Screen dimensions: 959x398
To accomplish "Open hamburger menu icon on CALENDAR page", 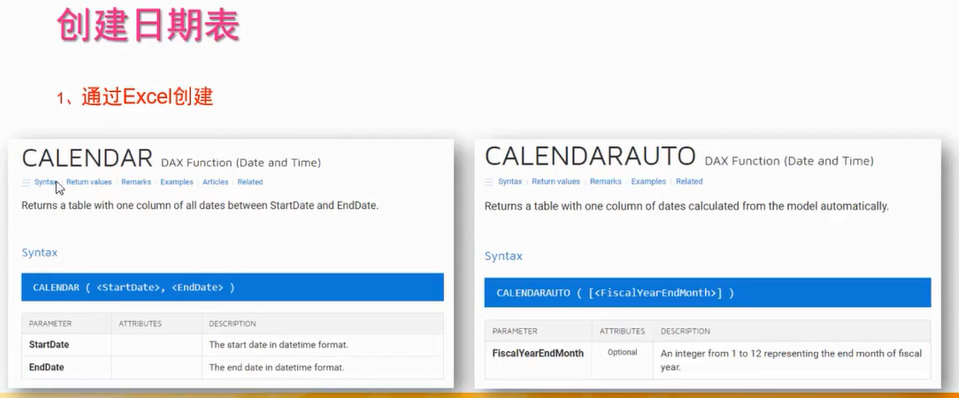I will coord(26,182).
